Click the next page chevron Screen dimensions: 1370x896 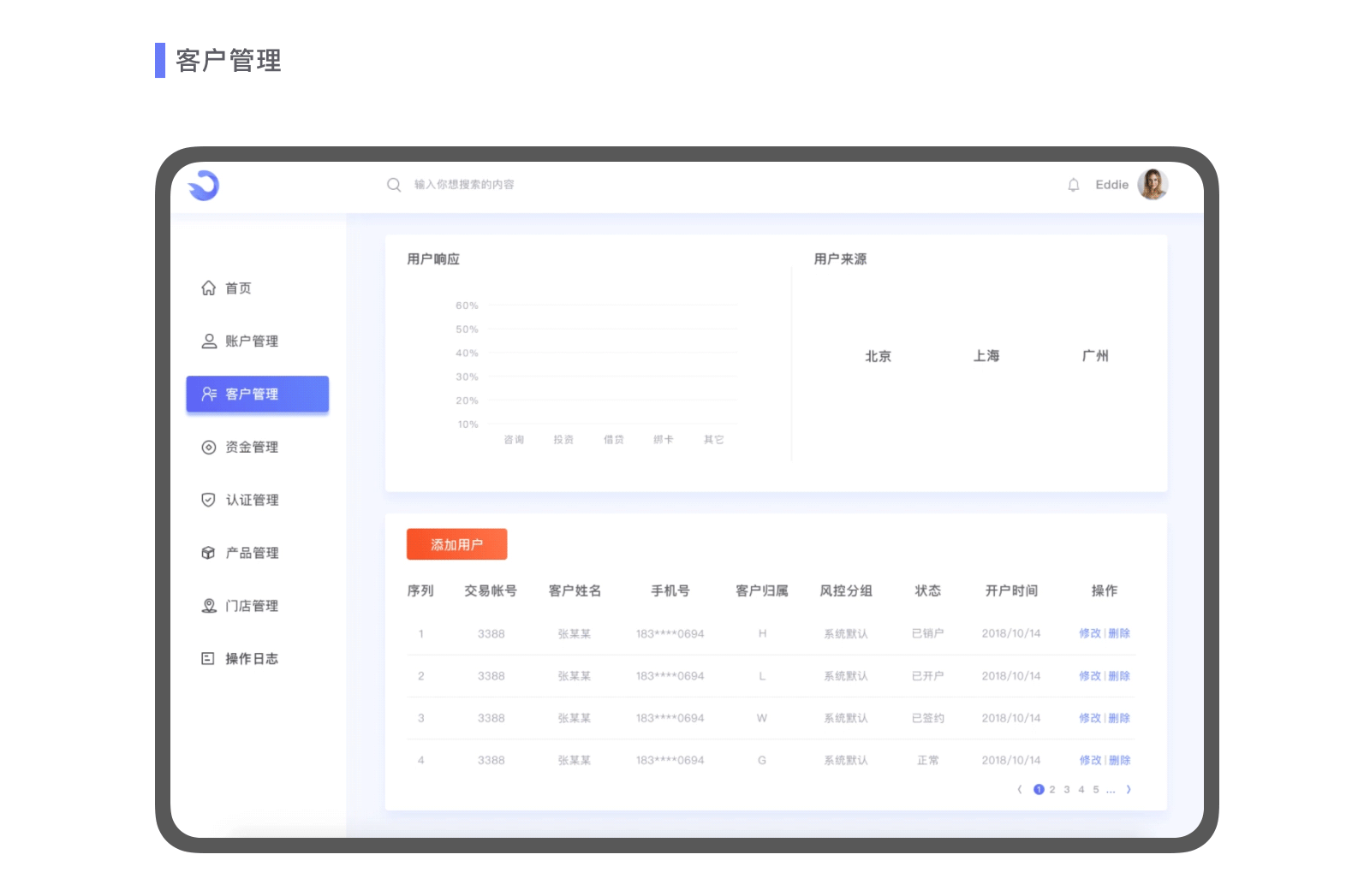pyautogui.click(x=1129, y=790)
